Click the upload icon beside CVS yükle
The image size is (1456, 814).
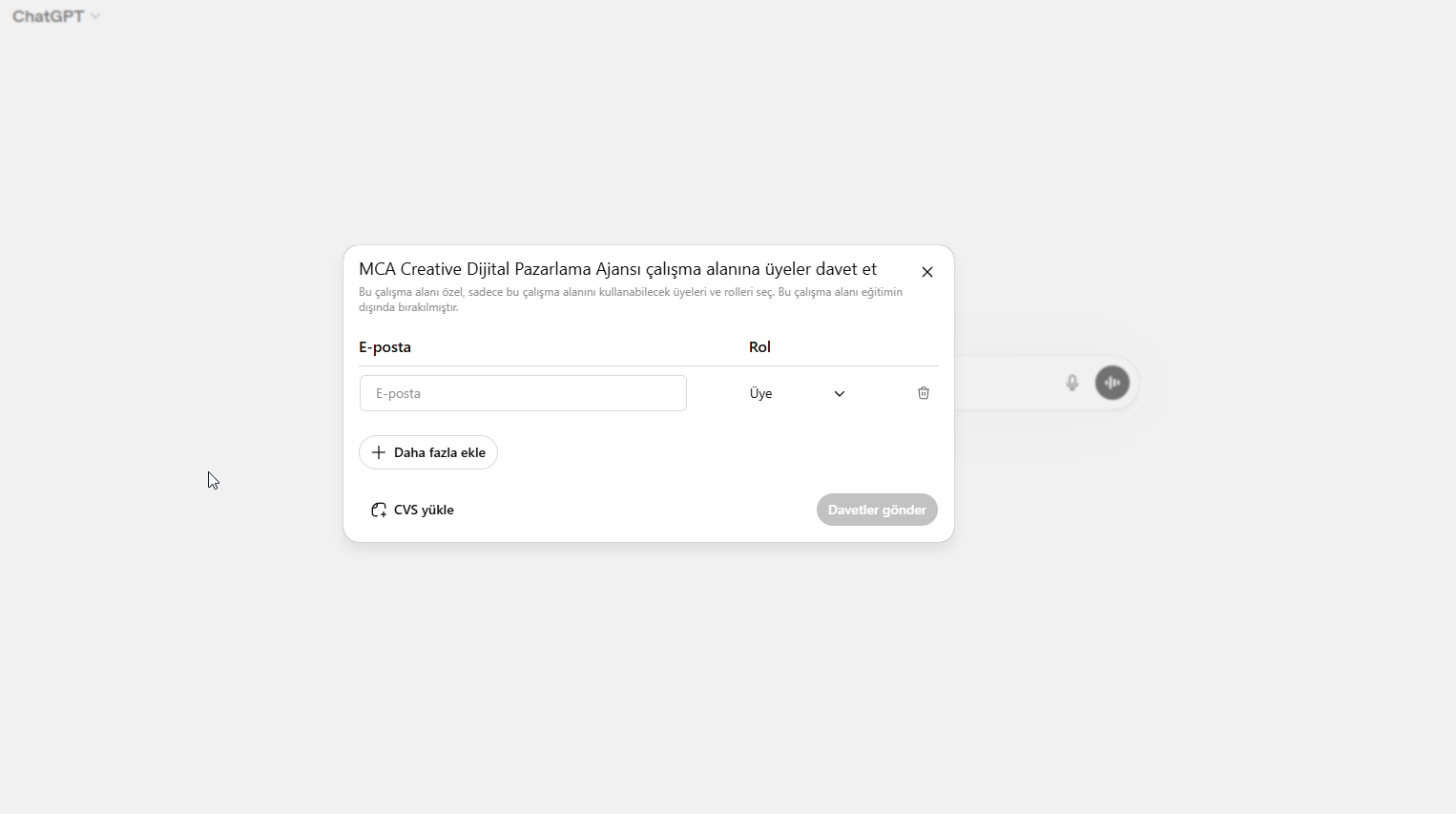[379, 510]
